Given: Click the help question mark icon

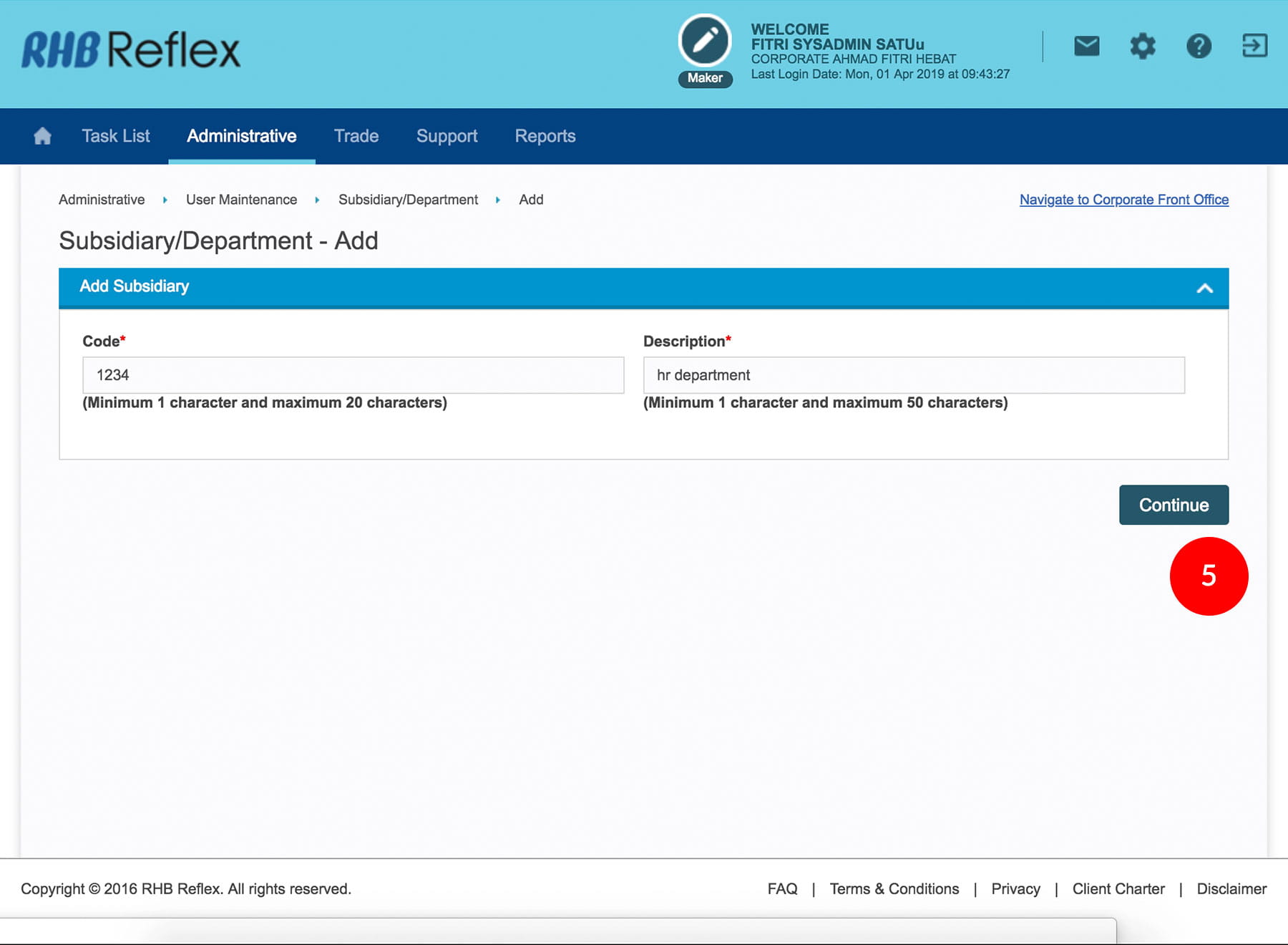Looking at the screenshot, I should pyautogui.click(x=1199, y=47).
